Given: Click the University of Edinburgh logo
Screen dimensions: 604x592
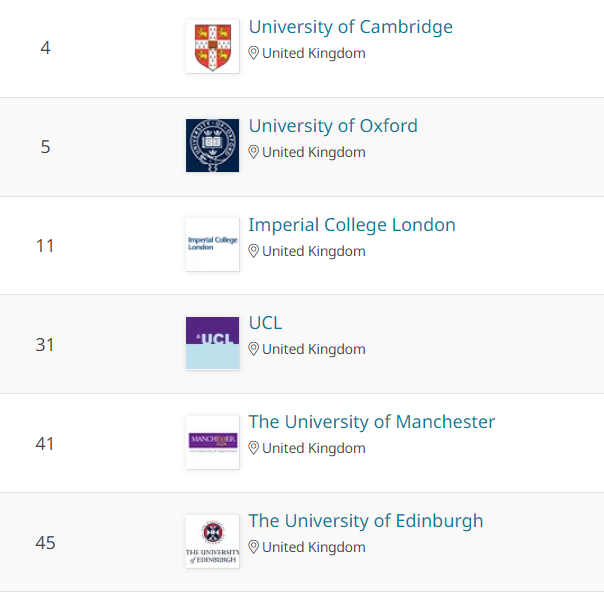Looking at the screenshot, I should pos(213,542).
